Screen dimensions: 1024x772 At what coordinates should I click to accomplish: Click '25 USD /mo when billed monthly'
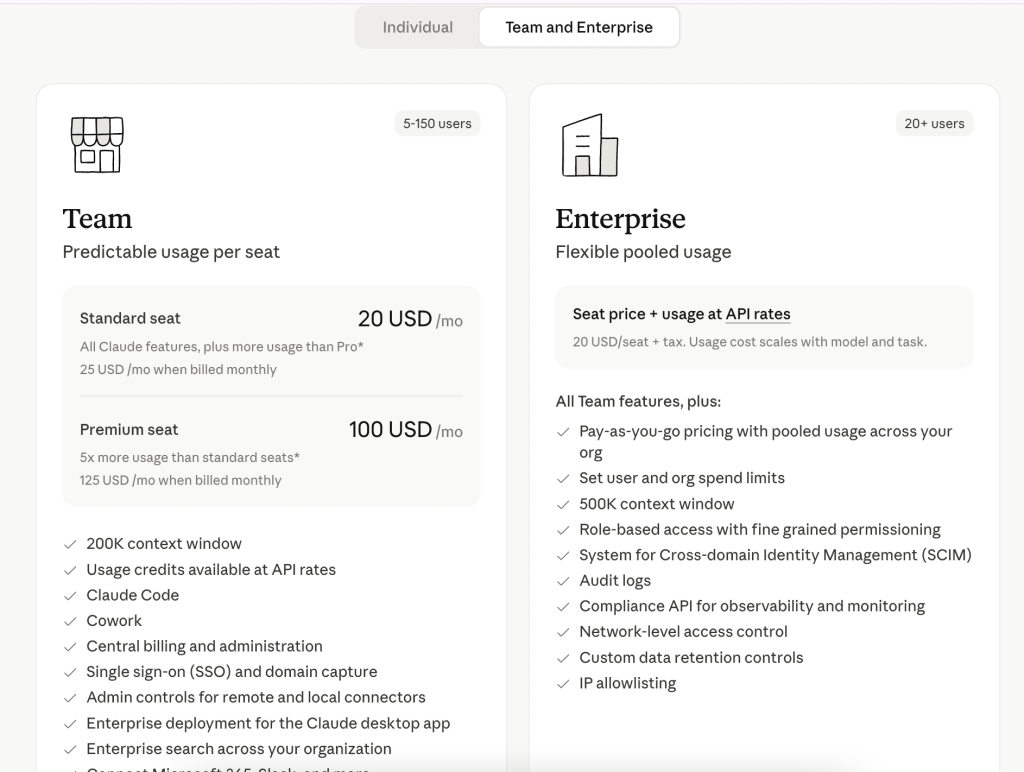coord(178,370)
